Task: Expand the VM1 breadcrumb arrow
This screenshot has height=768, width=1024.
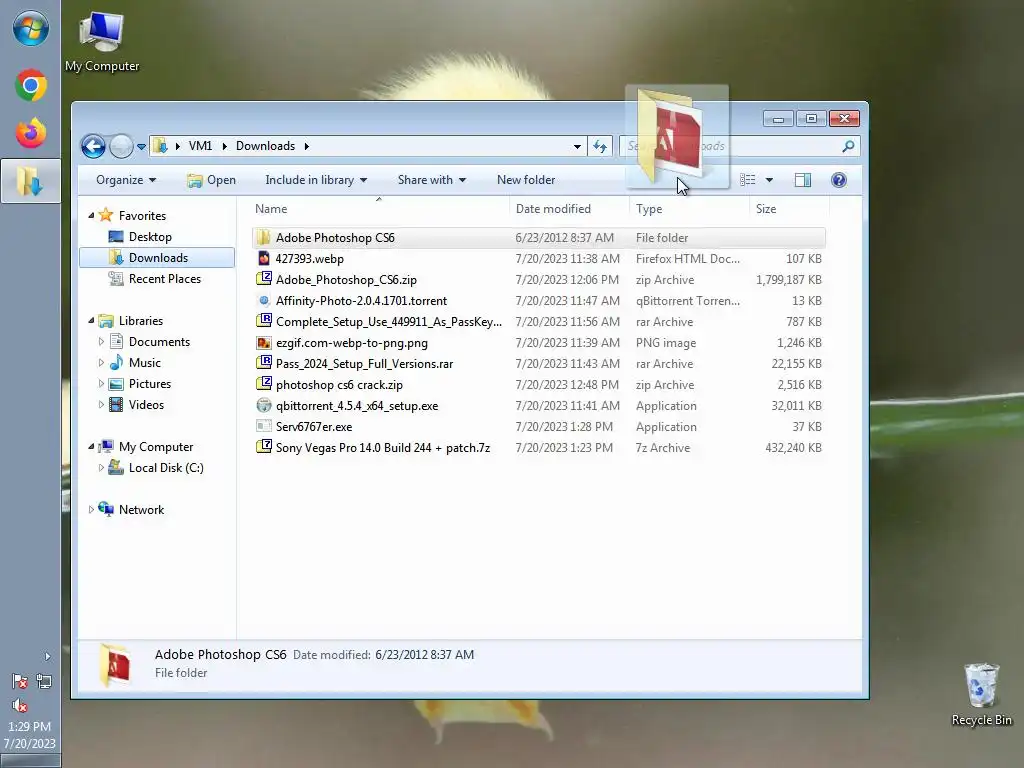Action: [224, 146]
